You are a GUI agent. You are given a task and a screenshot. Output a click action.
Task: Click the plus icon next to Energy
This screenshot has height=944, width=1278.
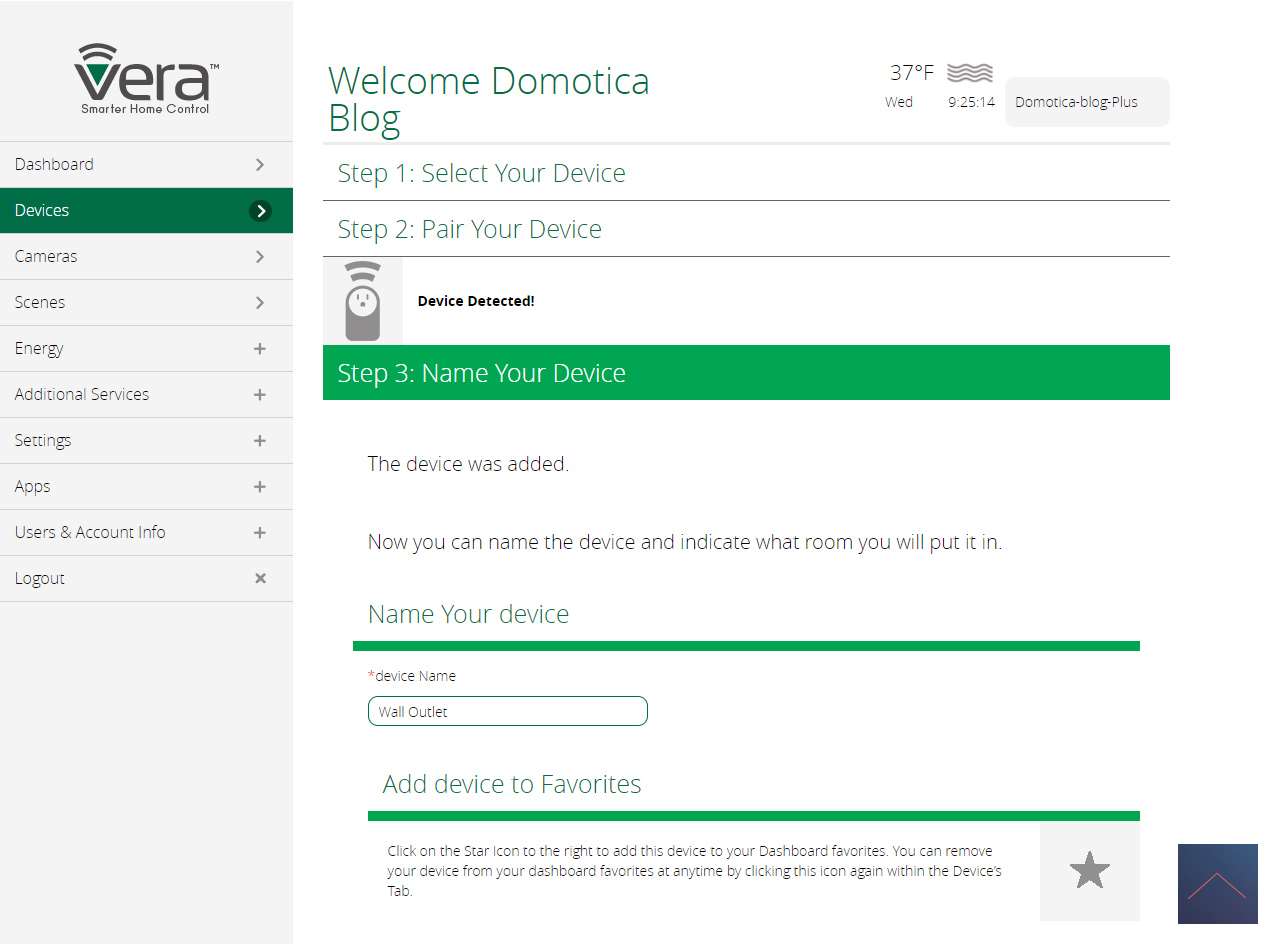pyautogui.click(x=260, y=348)
